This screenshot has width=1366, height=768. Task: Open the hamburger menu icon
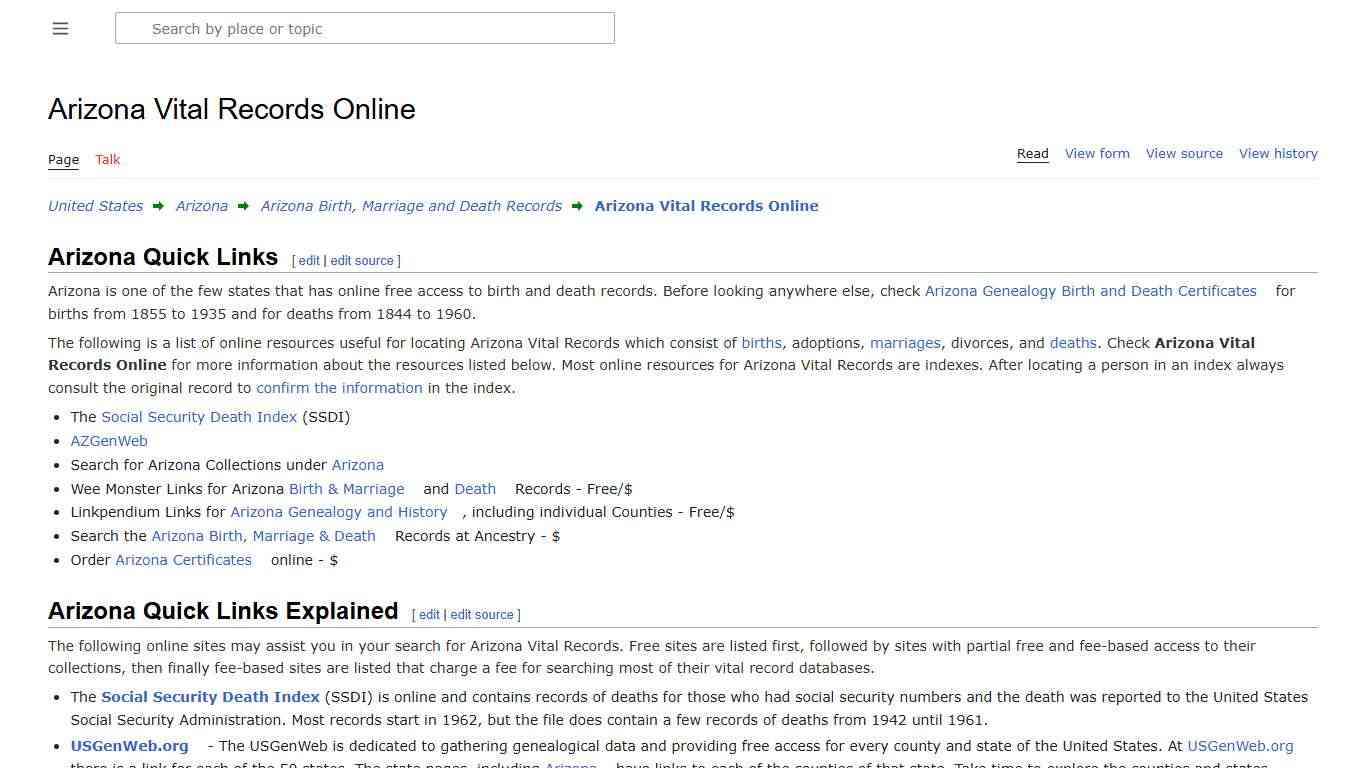coord(60,29)
